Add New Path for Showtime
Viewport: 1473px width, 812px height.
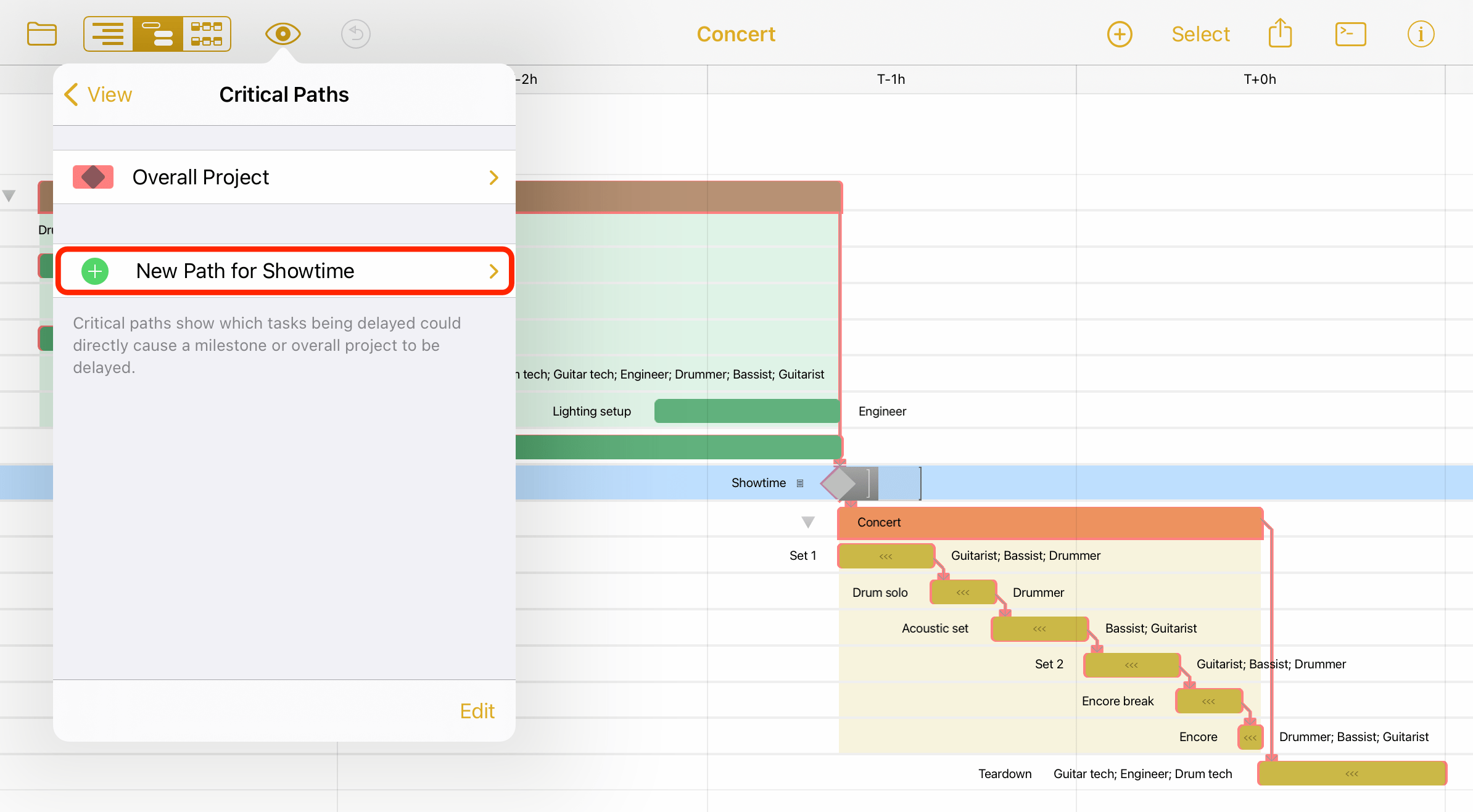pos(284,271)
